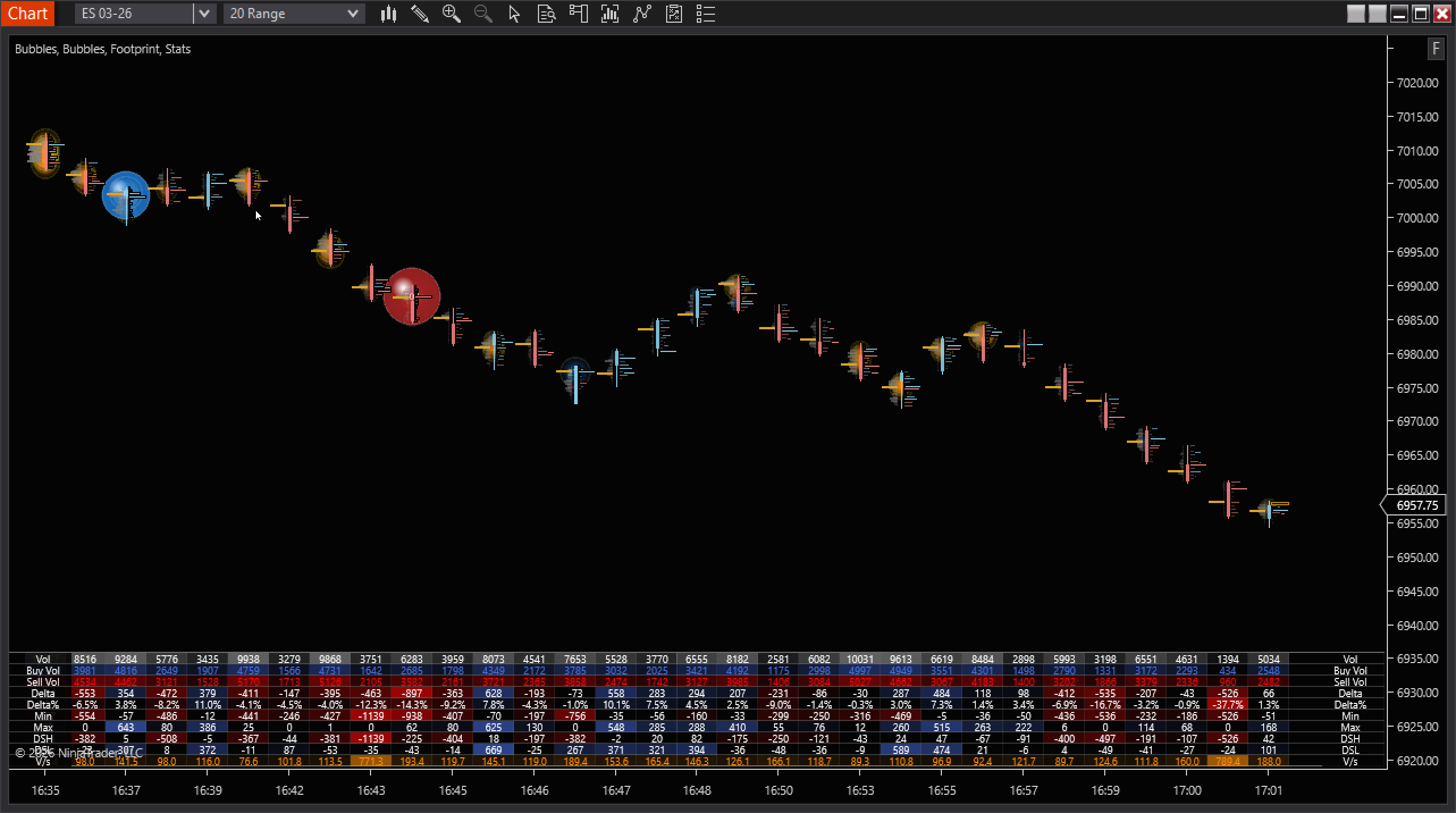Activate the zoom in magnifier tool
The height and width of the screenshot is (813, 1456).
(x=452, y=14)
